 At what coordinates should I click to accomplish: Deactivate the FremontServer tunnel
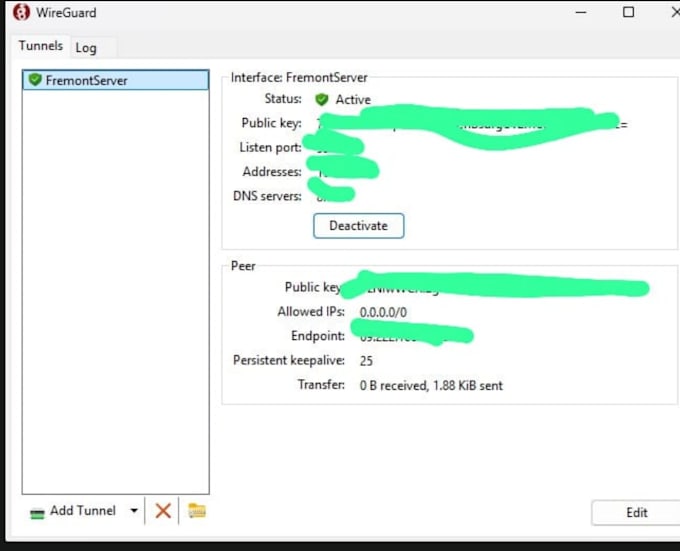point(358,225)
